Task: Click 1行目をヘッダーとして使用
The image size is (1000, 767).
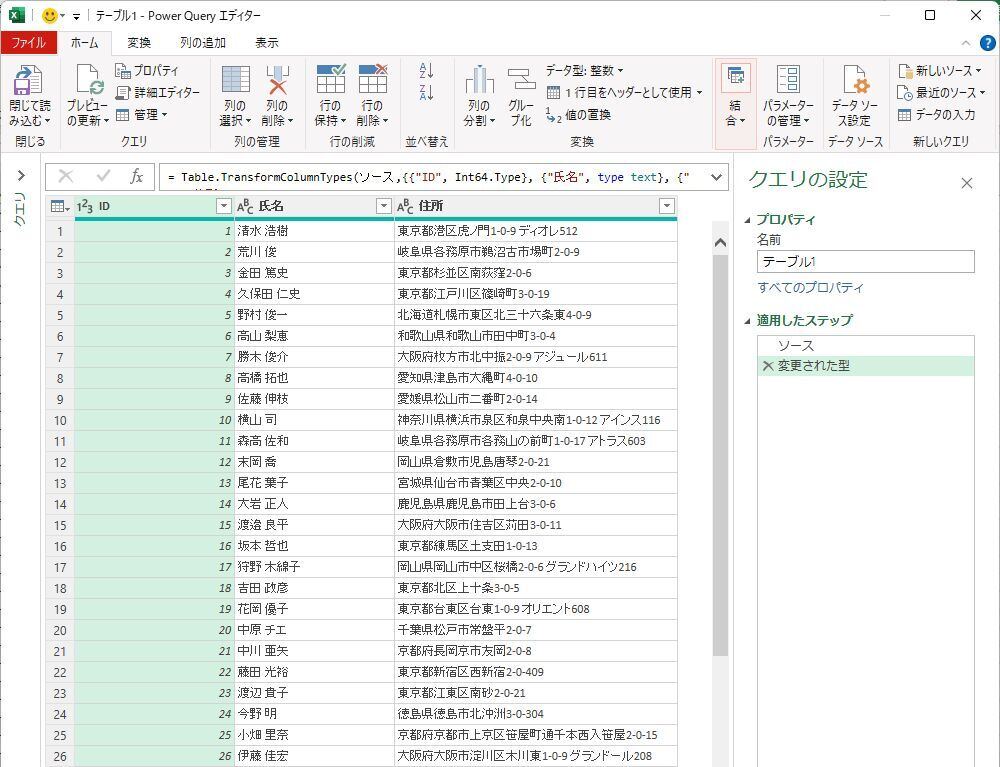Action: [625, 92]
